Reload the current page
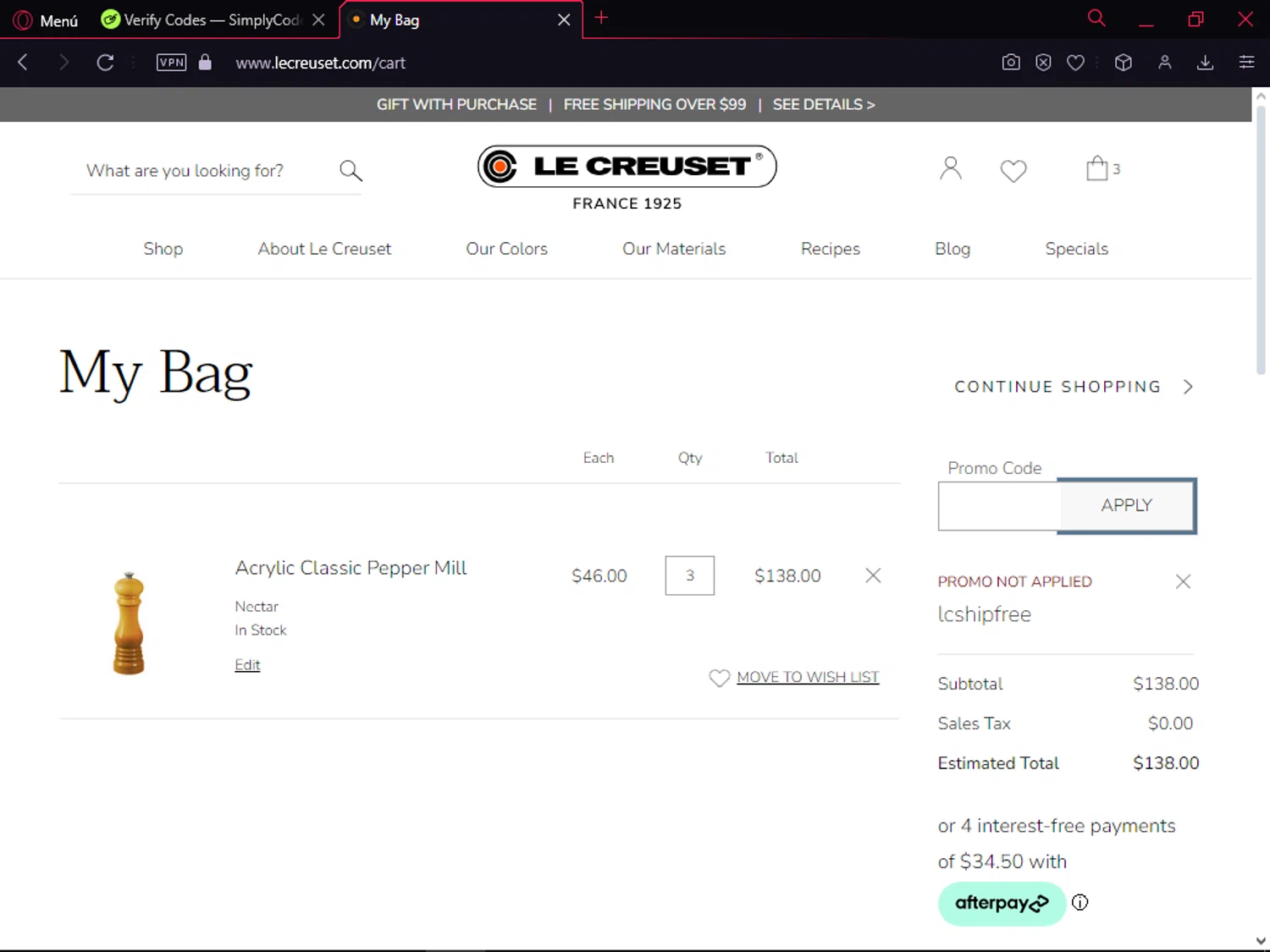Viewport: 1270px width, 952px height. (105, 62)
